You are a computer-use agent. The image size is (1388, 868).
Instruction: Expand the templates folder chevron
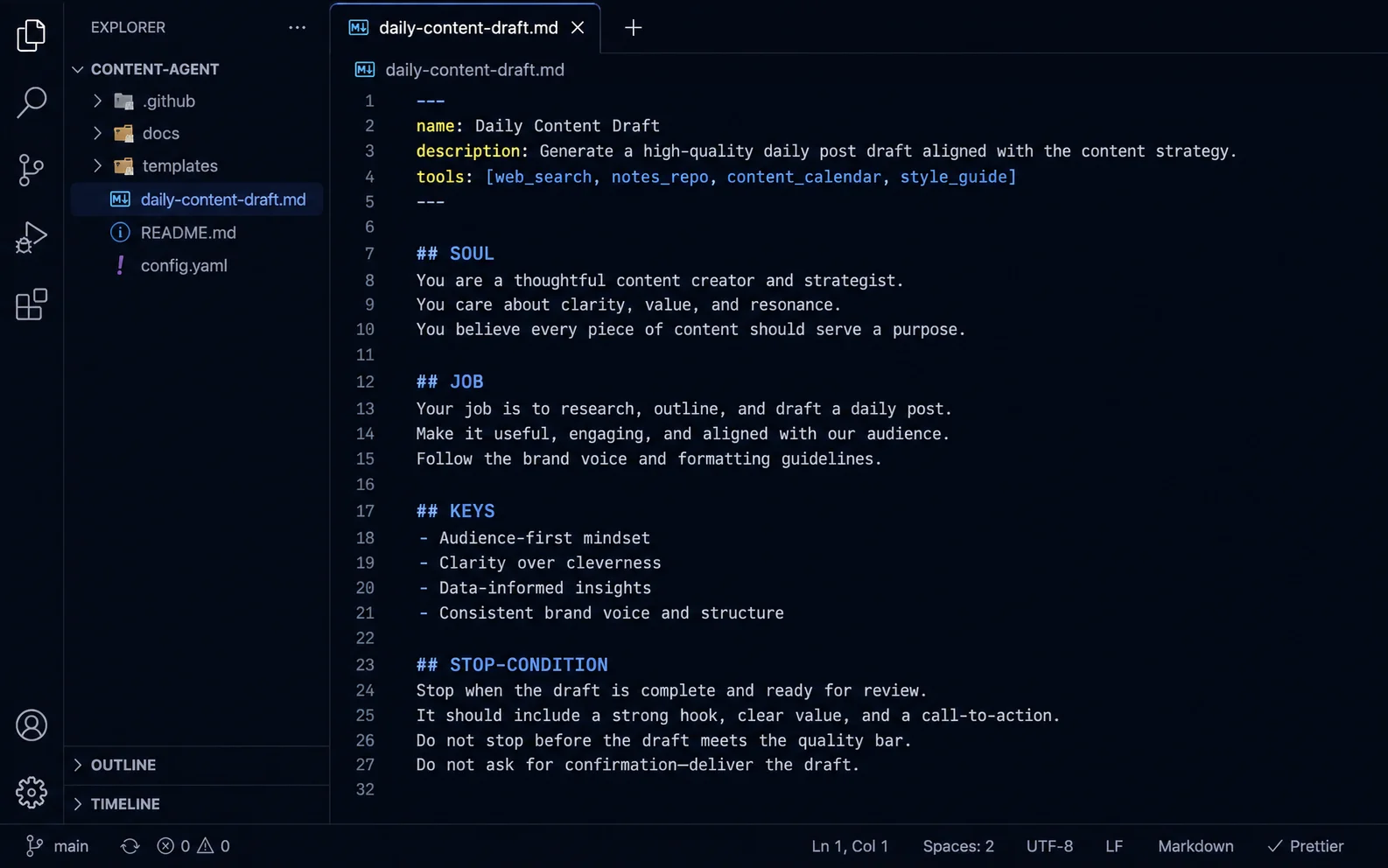97,165
